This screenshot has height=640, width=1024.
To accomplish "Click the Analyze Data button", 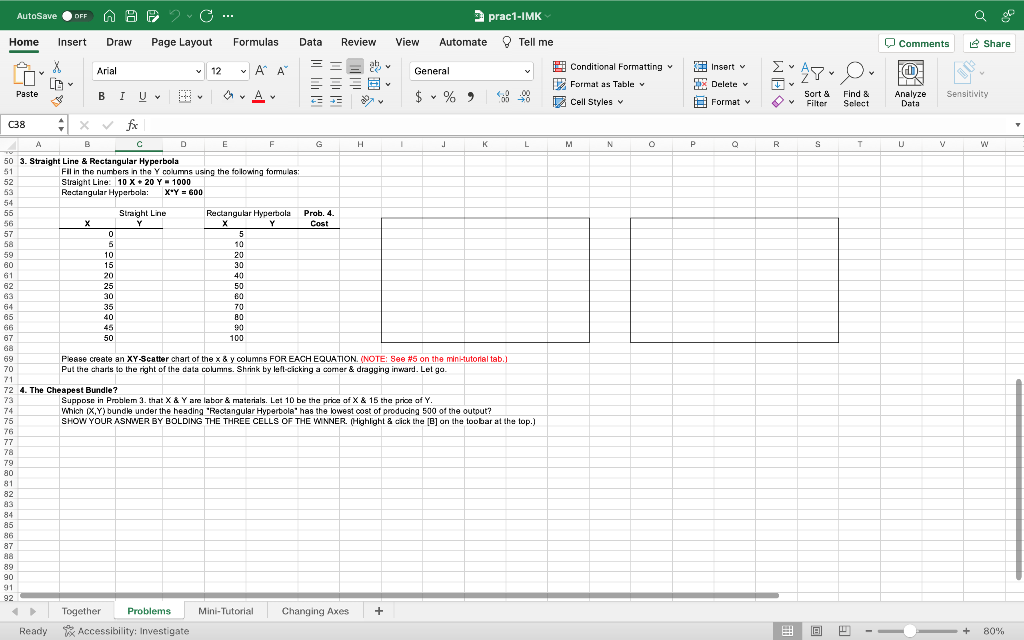I will point(910,83).
